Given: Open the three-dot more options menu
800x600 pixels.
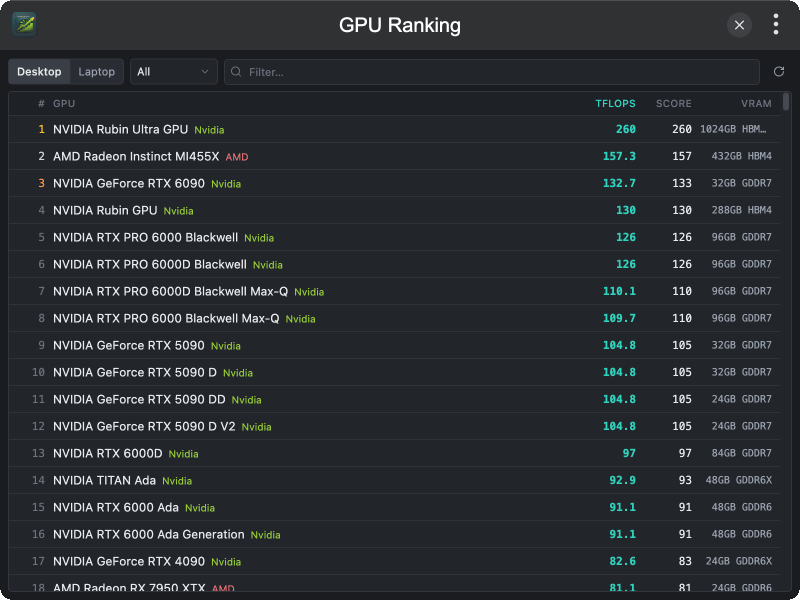Looking at the screenshot, I should pyautogui.click(x=776, y=24).
